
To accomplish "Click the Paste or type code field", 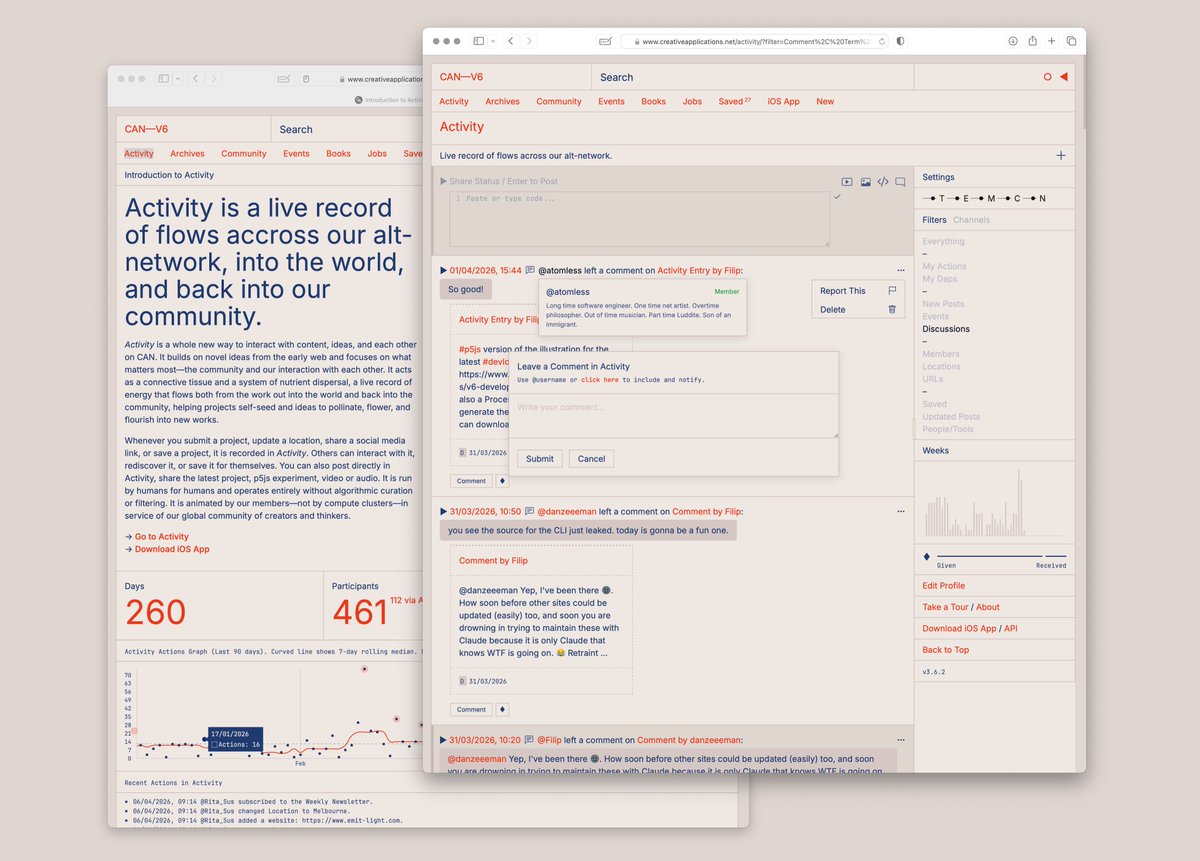I will 639,219.
